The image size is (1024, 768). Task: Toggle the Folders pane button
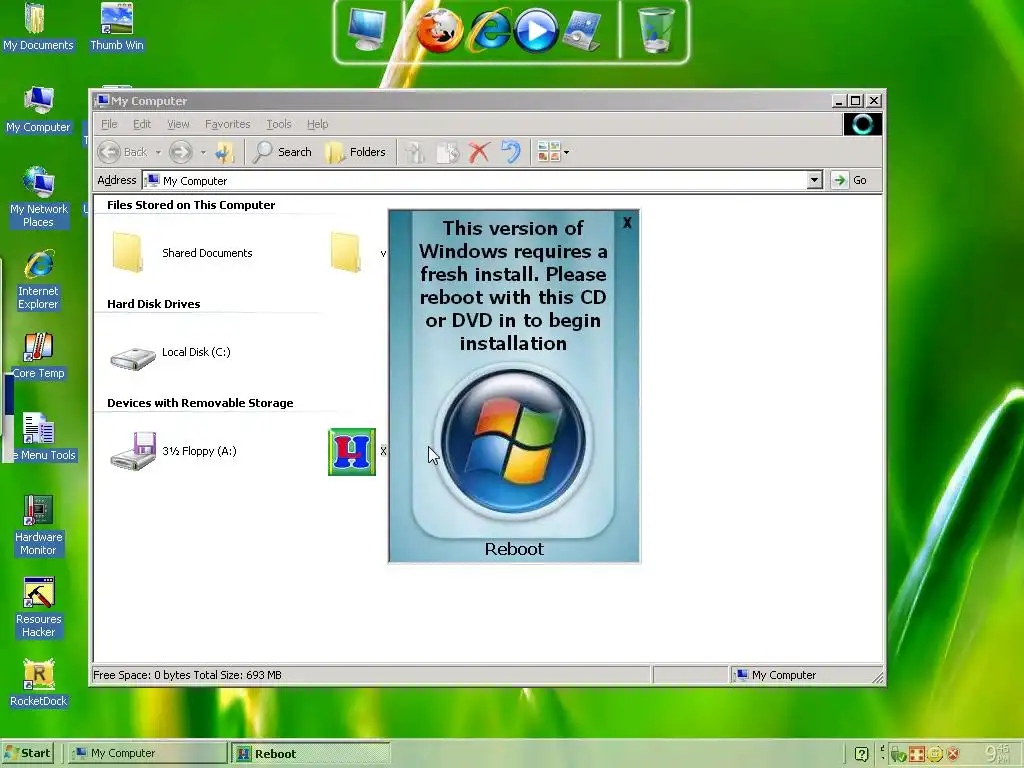356,152
